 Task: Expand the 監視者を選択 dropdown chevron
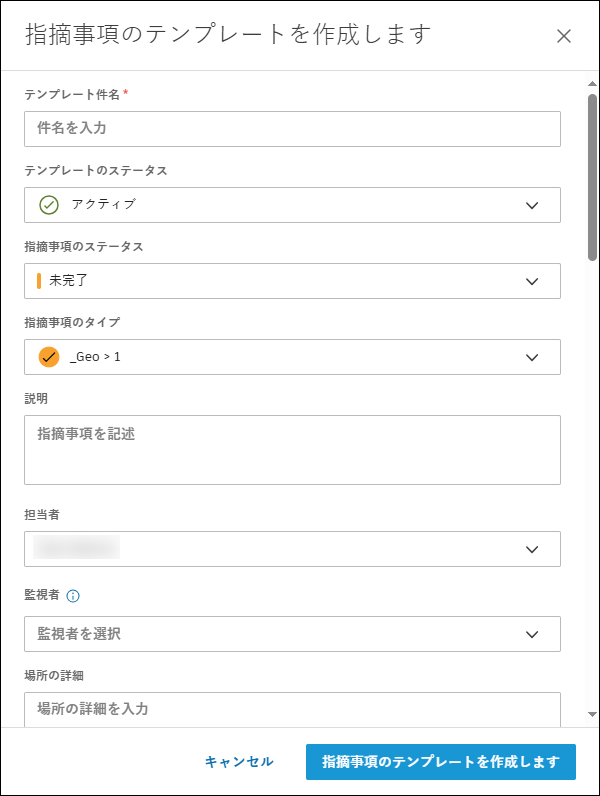[x=532, y=634]
